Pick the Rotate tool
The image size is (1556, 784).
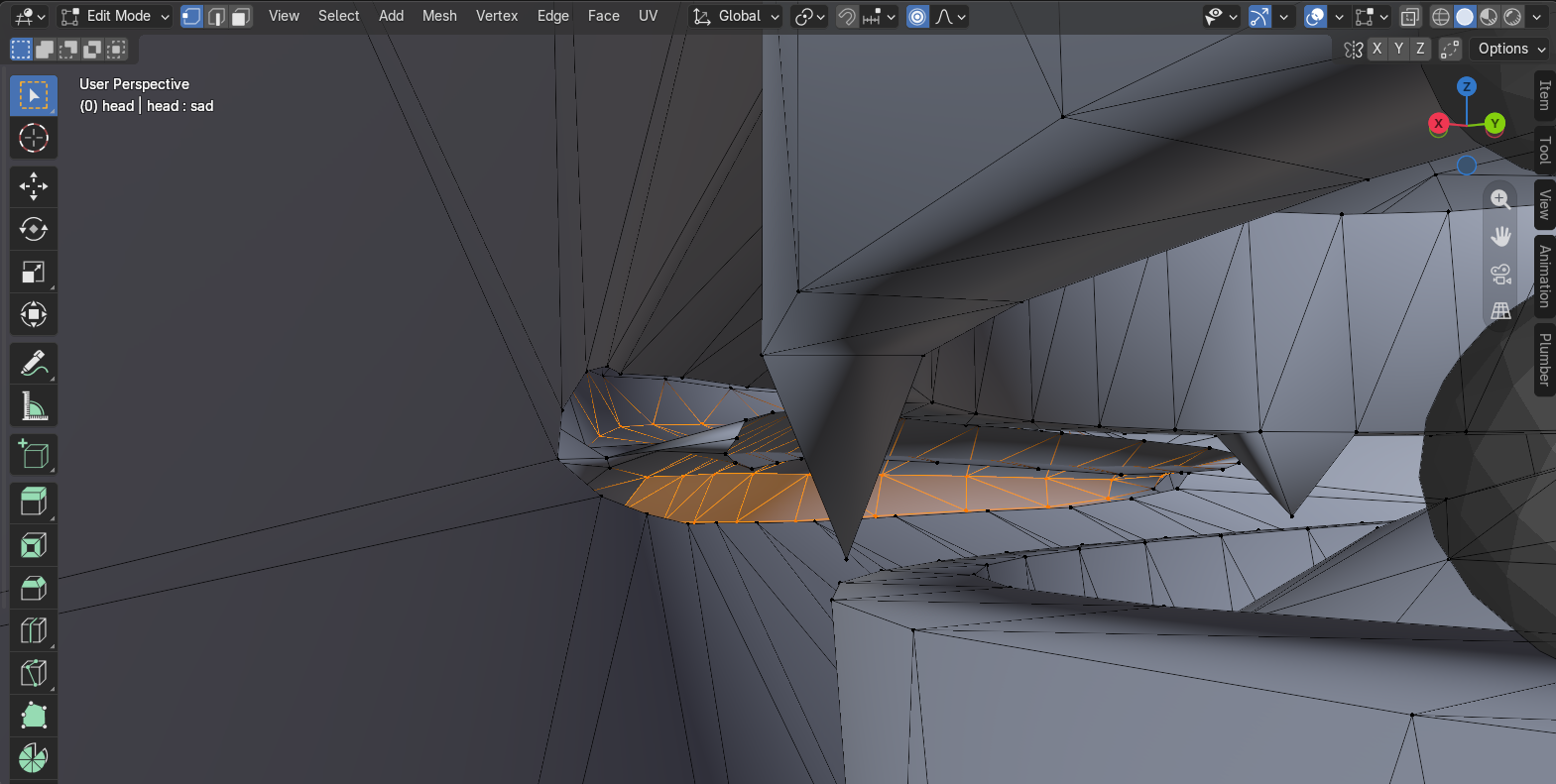click(34, 229)
